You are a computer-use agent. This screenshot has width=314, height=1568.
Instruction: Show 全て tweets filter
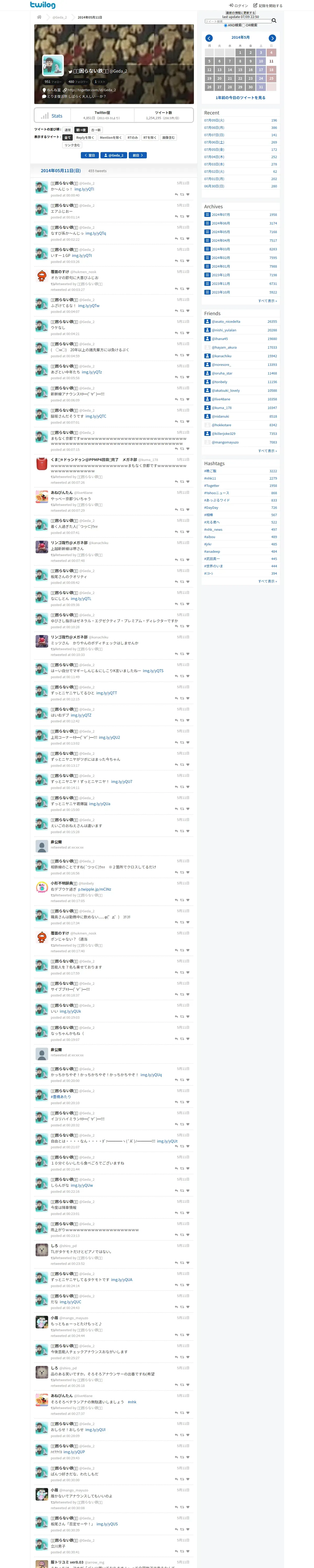tap(68, 137)
